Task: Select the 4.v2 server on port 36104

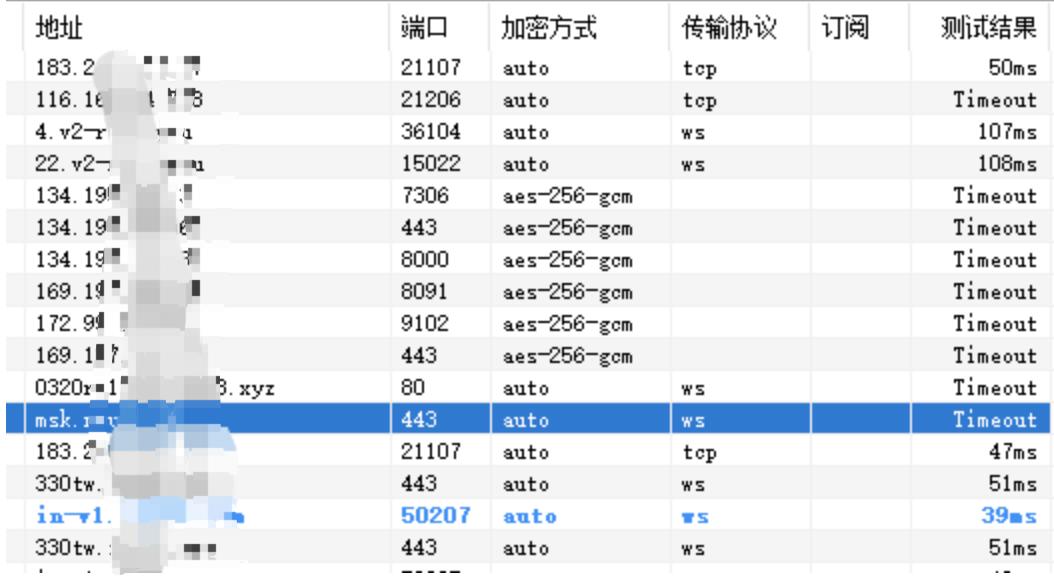Action: (200, 132)
